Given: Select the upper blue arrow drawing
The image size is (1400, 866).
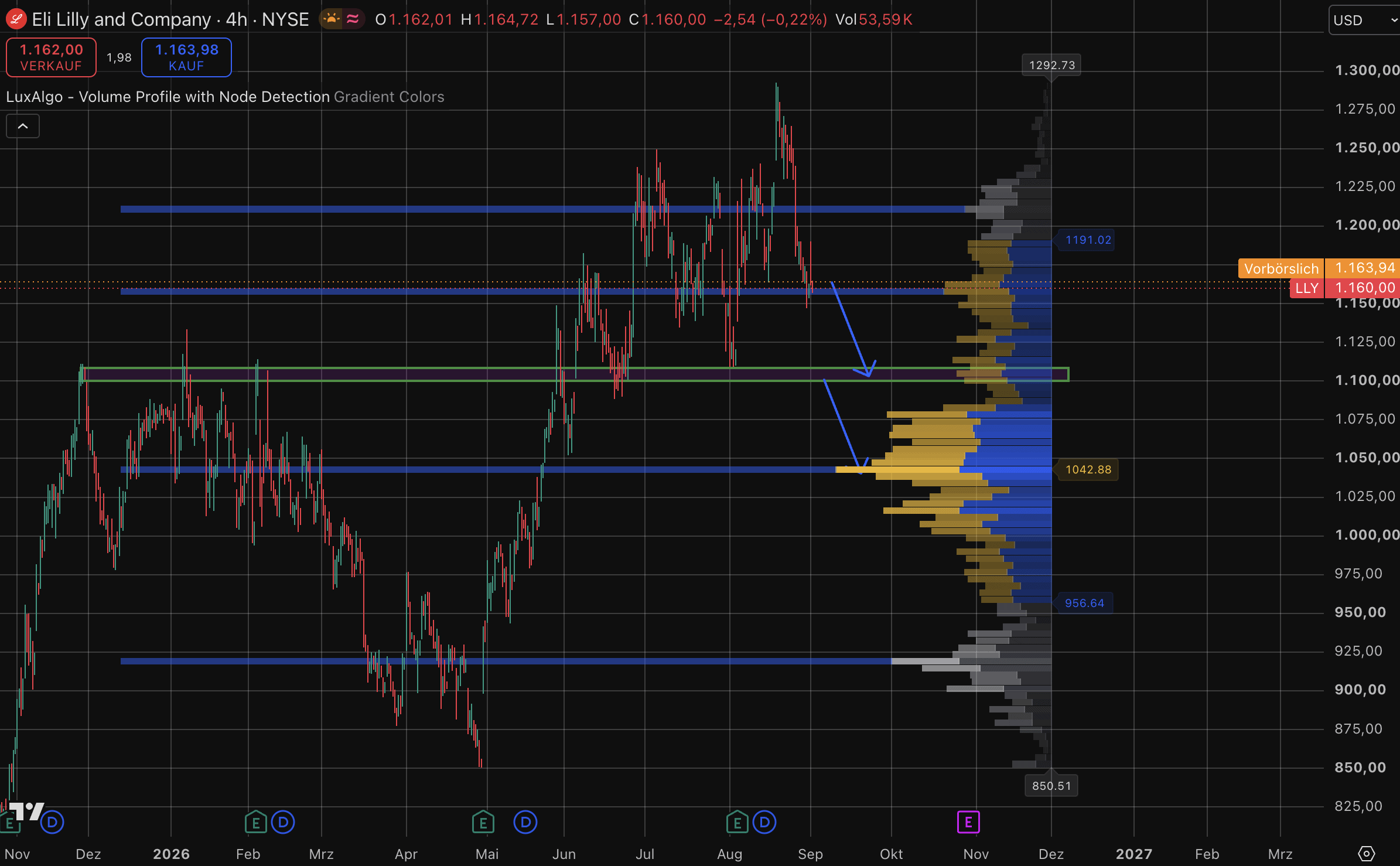Looking at the screenshot, I should 851,329.
